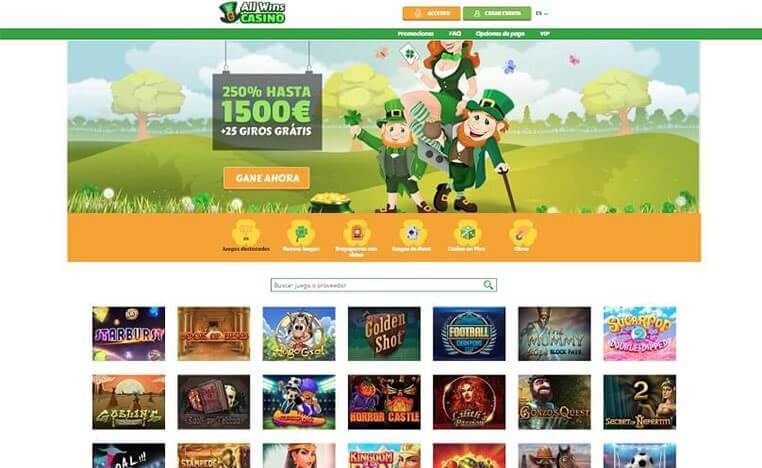This screenshot has height=468, width=762.
Task: Open the Horror Castle game thumbnail
Action: point(384,402)
